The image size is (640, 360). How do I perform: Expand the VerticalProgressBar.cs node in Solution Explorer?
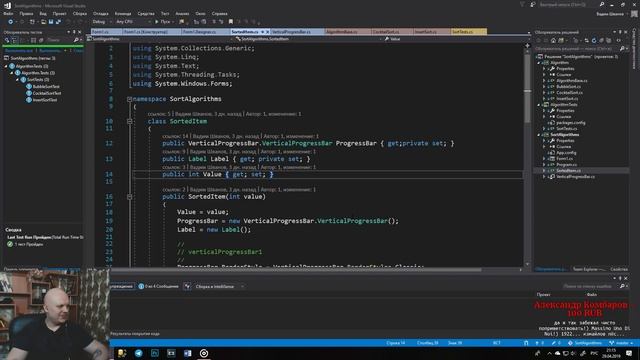coord(544,177)
